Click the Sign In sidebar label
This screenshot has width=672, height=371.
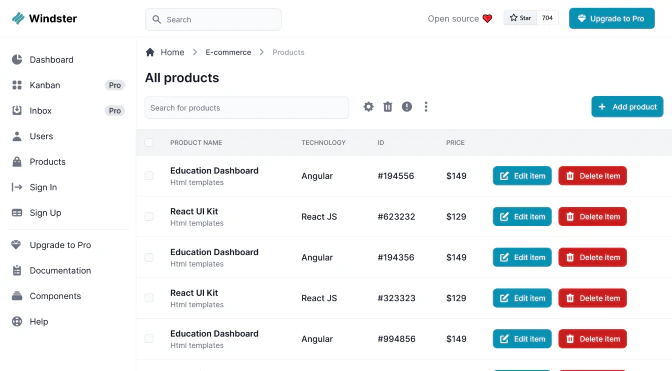pos(43,187)
